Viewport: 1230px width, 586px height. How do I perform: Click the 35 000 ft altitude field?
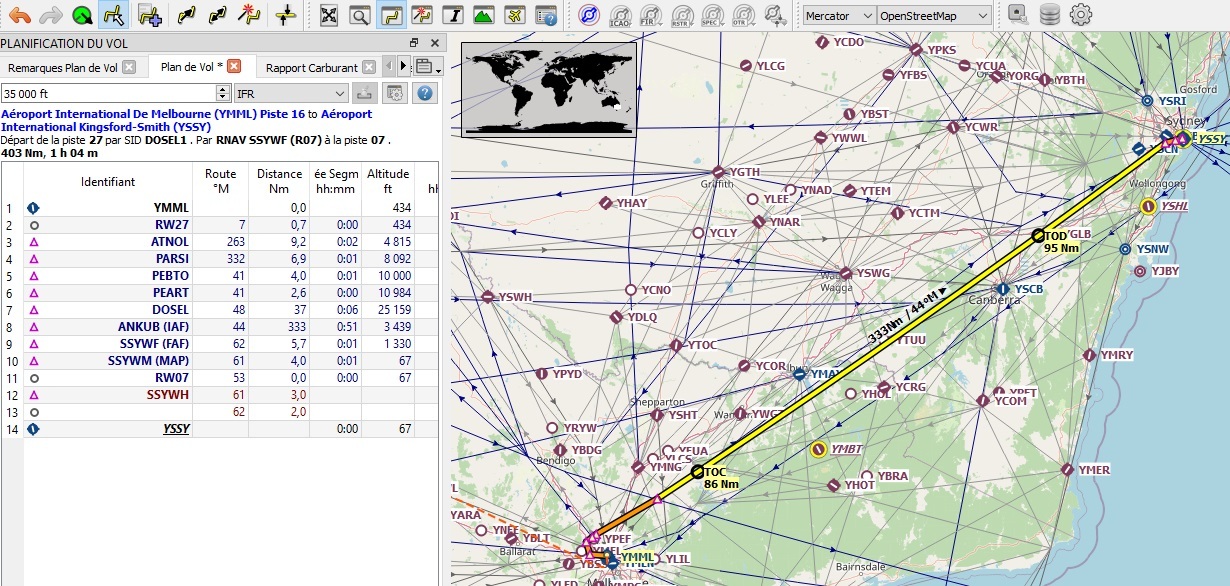click(x=110, y=93)
